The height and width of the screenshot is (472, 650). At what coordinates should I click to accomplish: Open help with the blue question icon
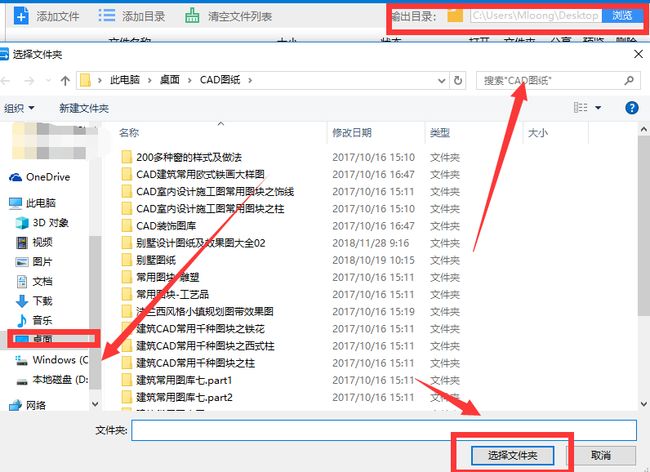[631, 108]
